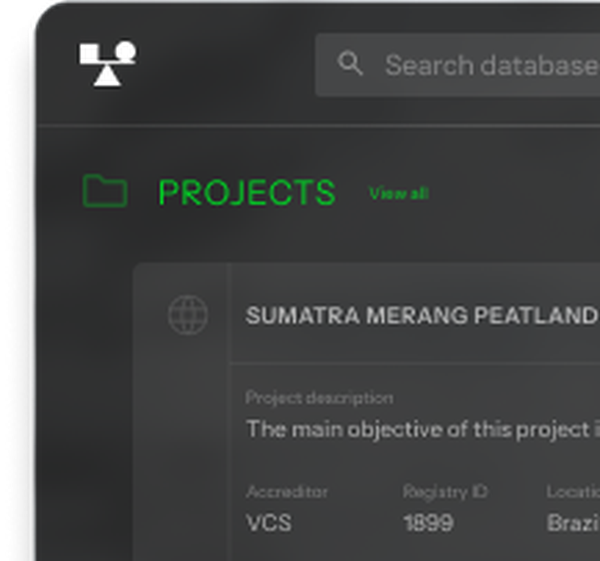600x561 pixels.
Task: Click the Project description label
Action: [x=319, y=398]
